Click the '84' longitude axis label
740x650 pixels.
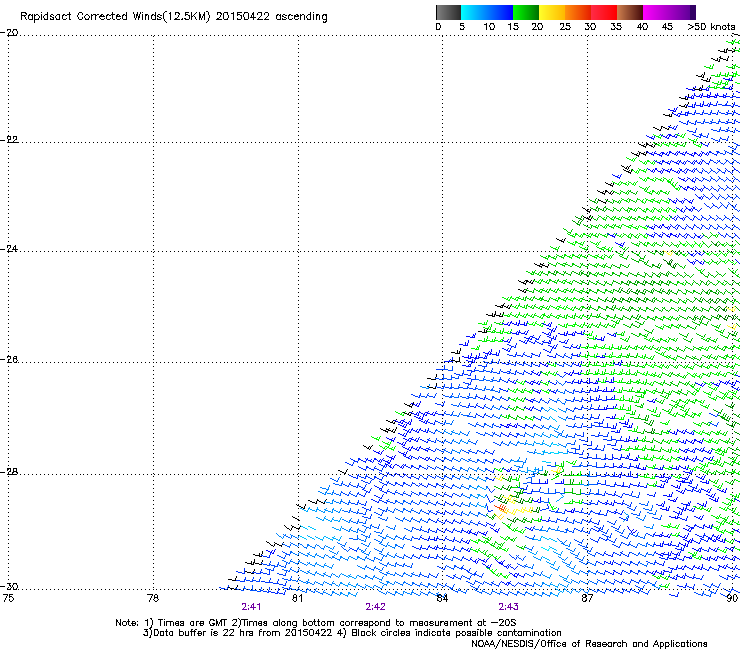click(442, 598)
